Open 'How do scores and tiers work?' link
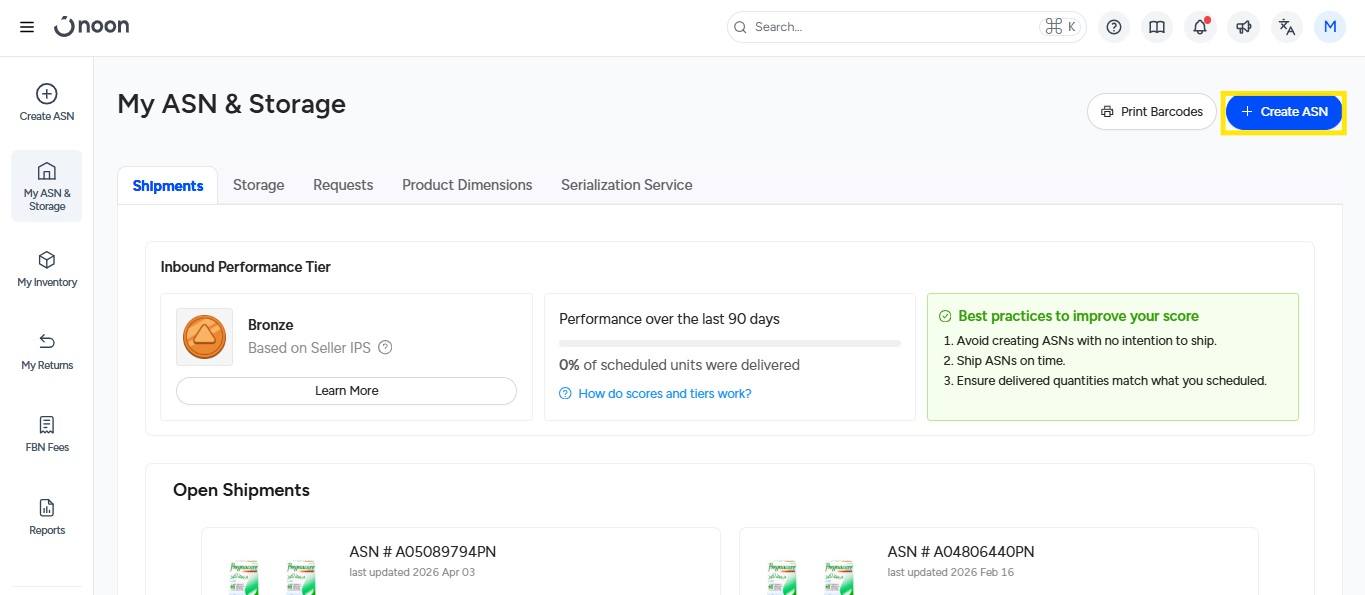Screen dimensions: 1365x595 (x=664, y=394)
